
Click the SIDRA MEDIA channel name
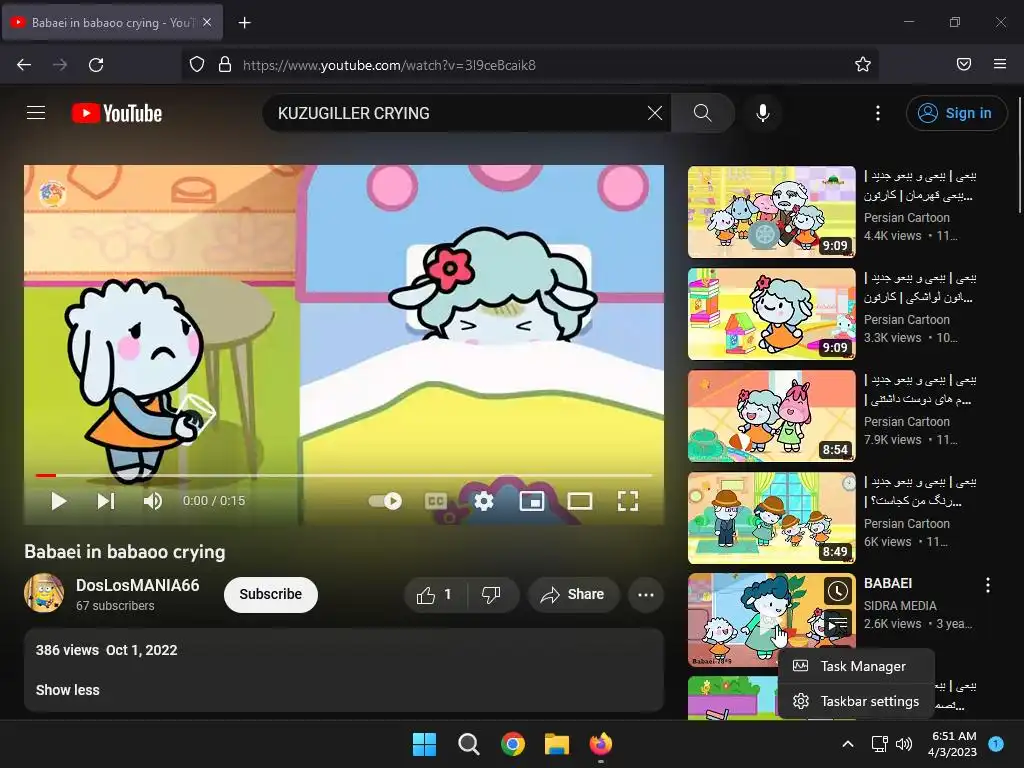900,605
